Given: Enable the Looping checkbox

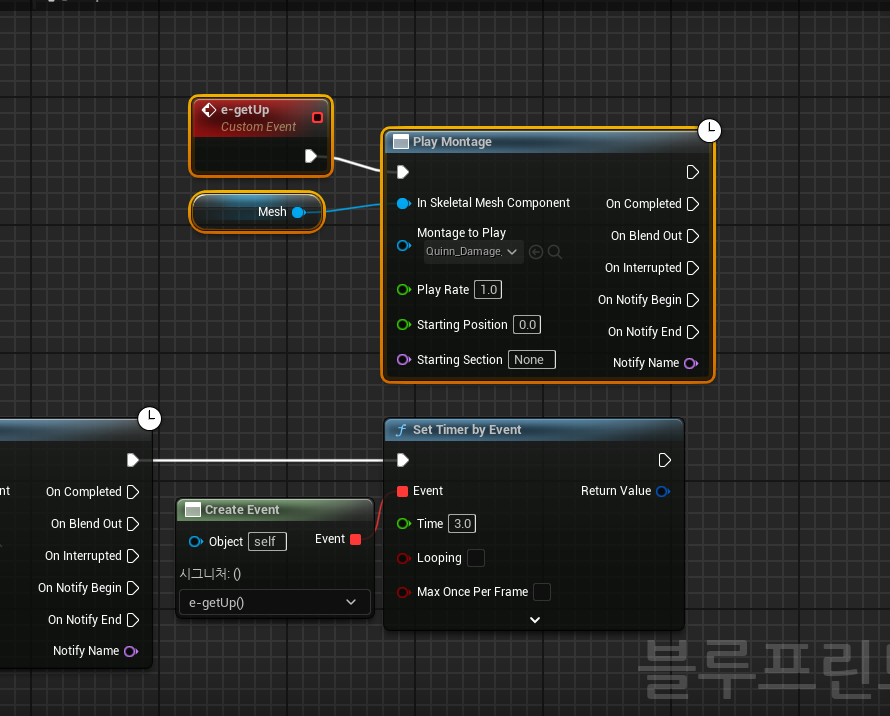Looking at the screenshot, I should pos(476,558).
